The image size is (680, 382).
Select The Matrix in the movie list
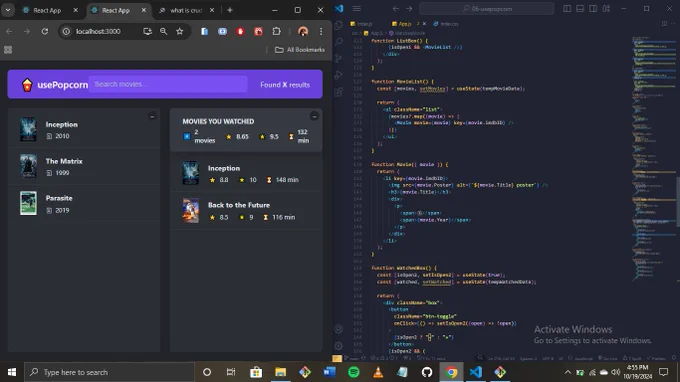click(84, 167)
